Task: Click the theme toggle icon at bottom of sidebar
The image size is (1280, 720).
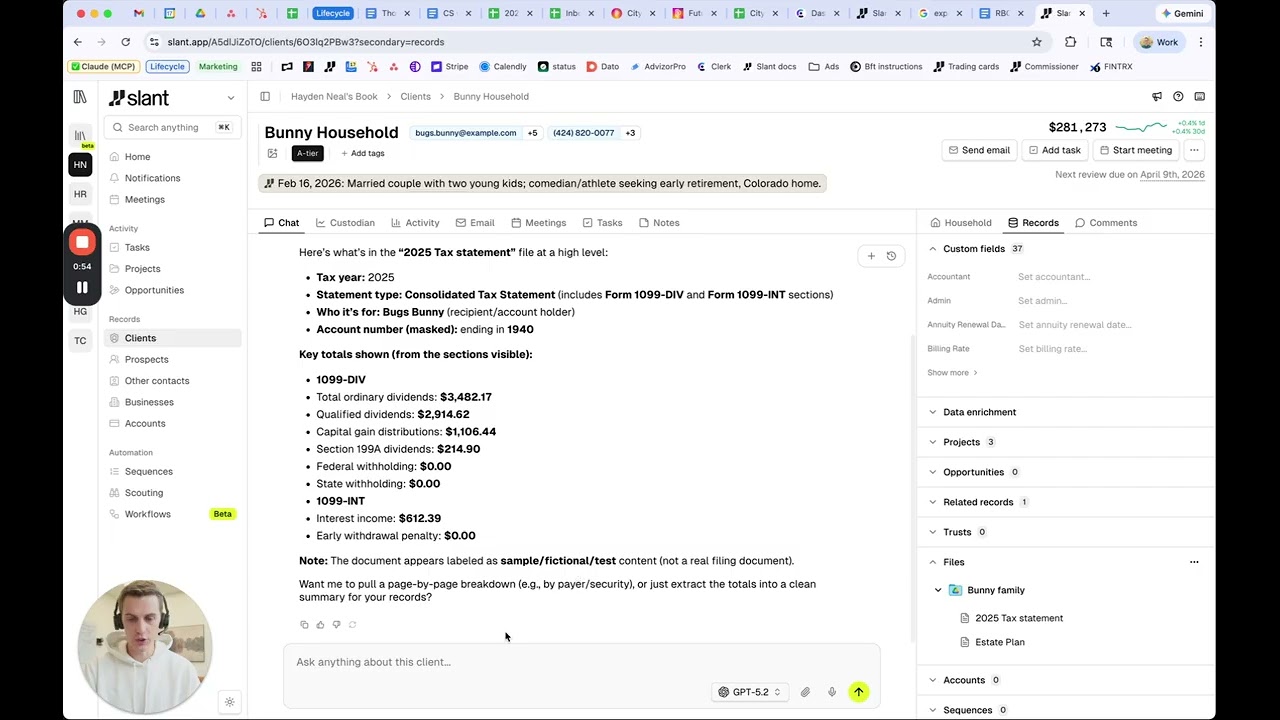Action: coord(229,702)
